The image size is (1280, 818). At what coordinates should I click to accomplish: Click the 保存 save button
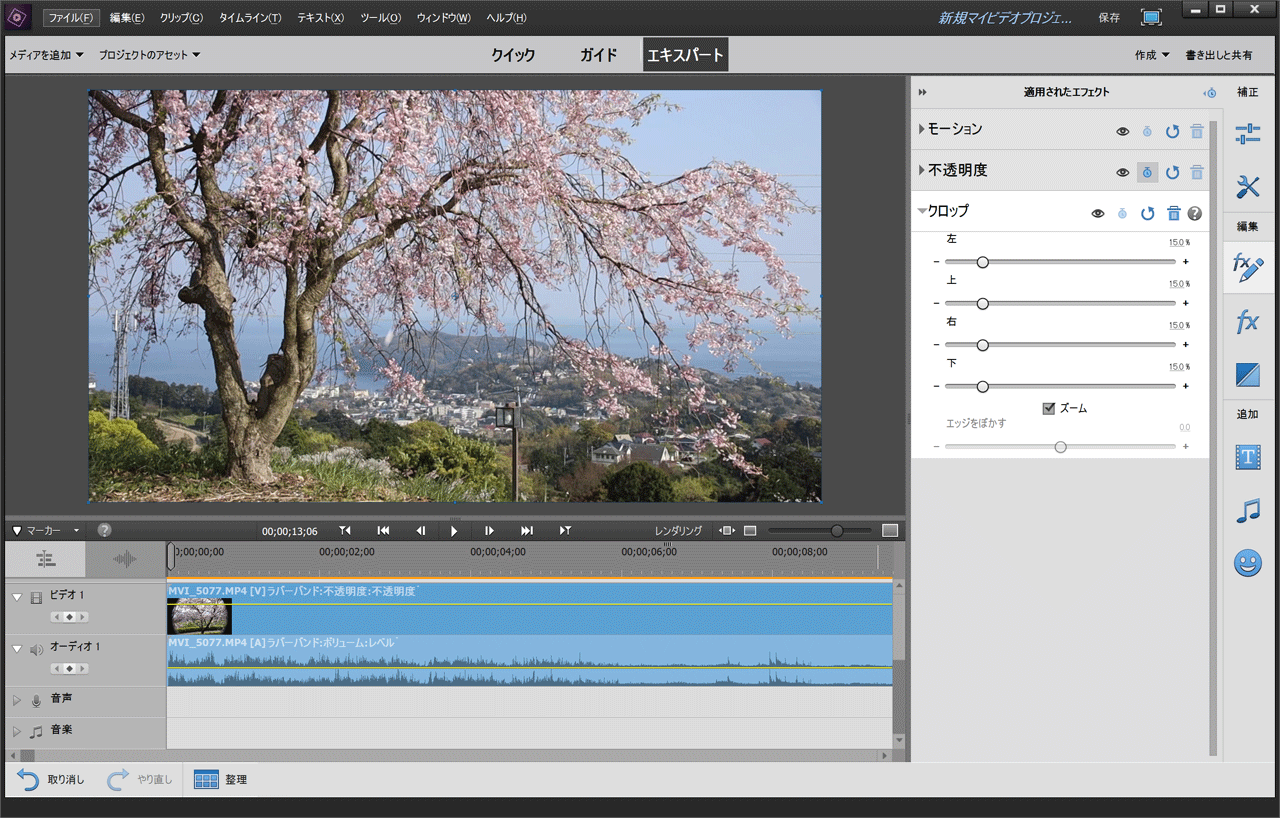[x=1109, y=18]
